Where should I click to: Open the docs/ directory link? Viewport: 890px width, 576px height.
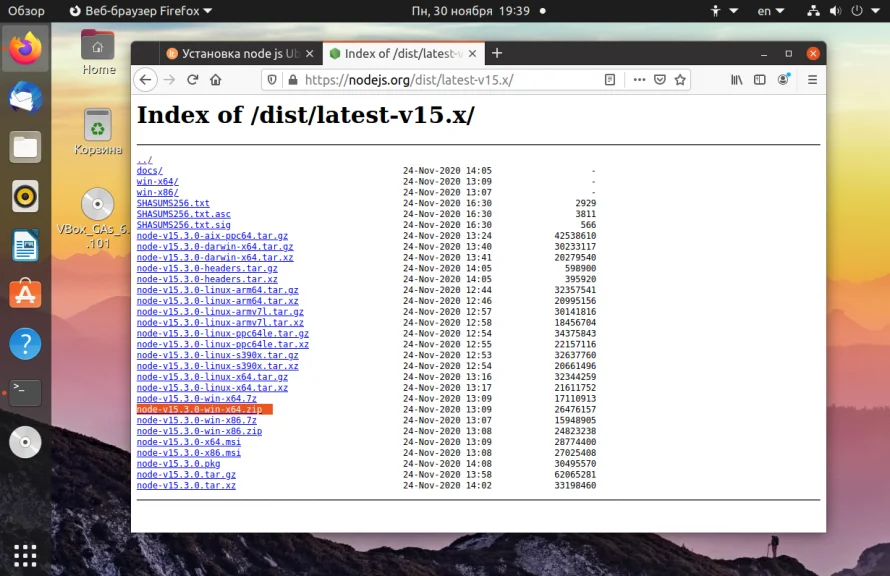[149, 170]
